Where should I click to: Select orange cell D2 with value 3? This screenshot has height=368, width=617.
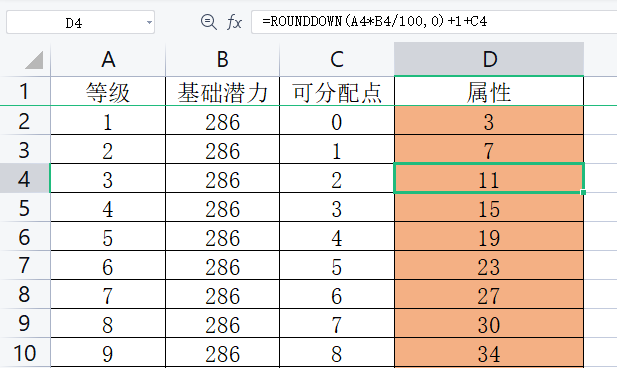coord(489,120)
